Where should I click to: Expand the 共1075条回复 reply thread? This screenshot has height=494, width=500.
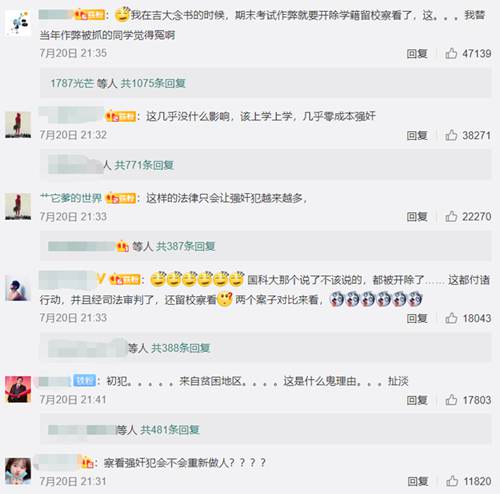[x=153, y=83]
